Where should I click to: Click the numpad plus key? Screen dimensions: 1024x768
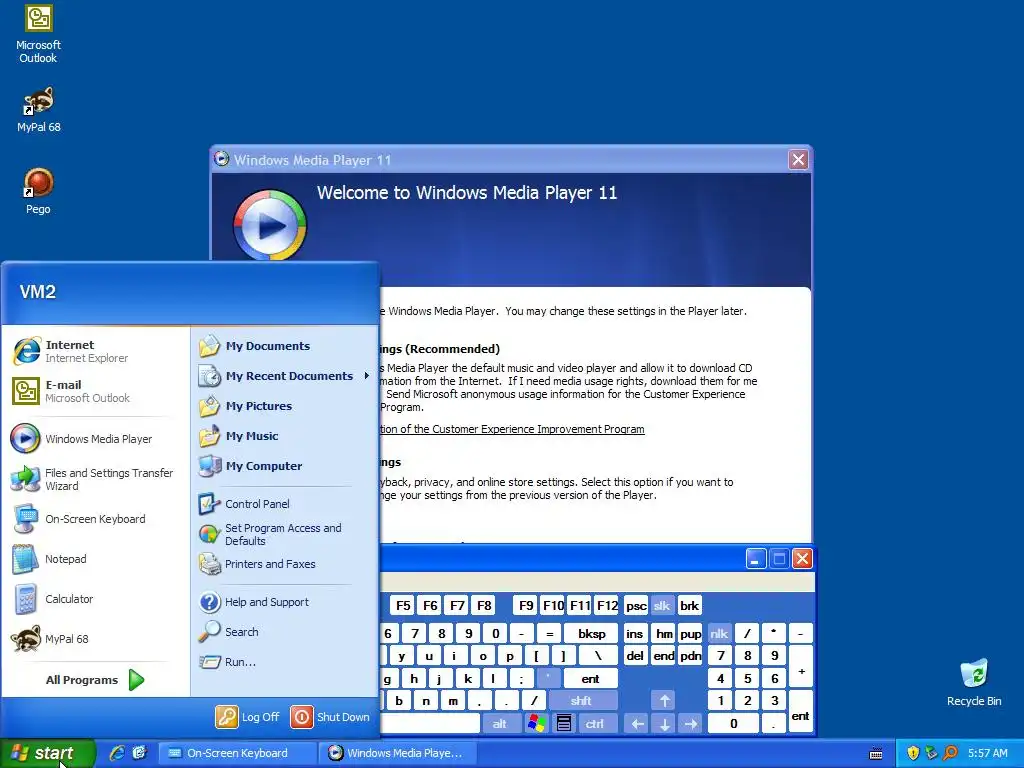point(801,667)
